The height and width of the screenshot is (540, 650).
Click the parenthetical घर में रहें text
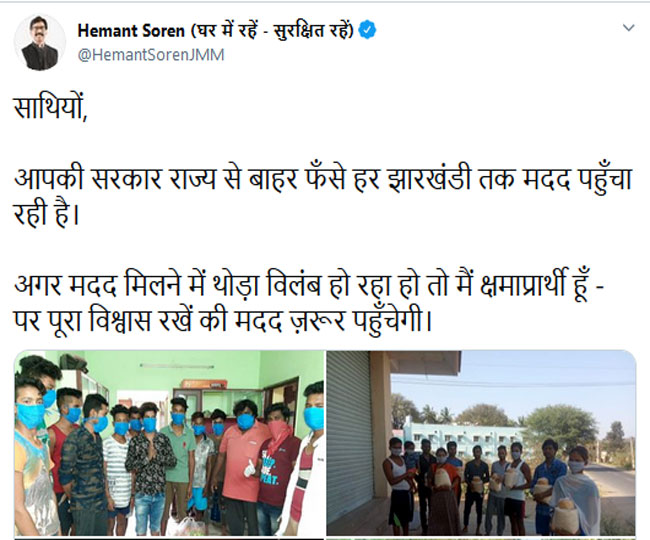(272, 31)
